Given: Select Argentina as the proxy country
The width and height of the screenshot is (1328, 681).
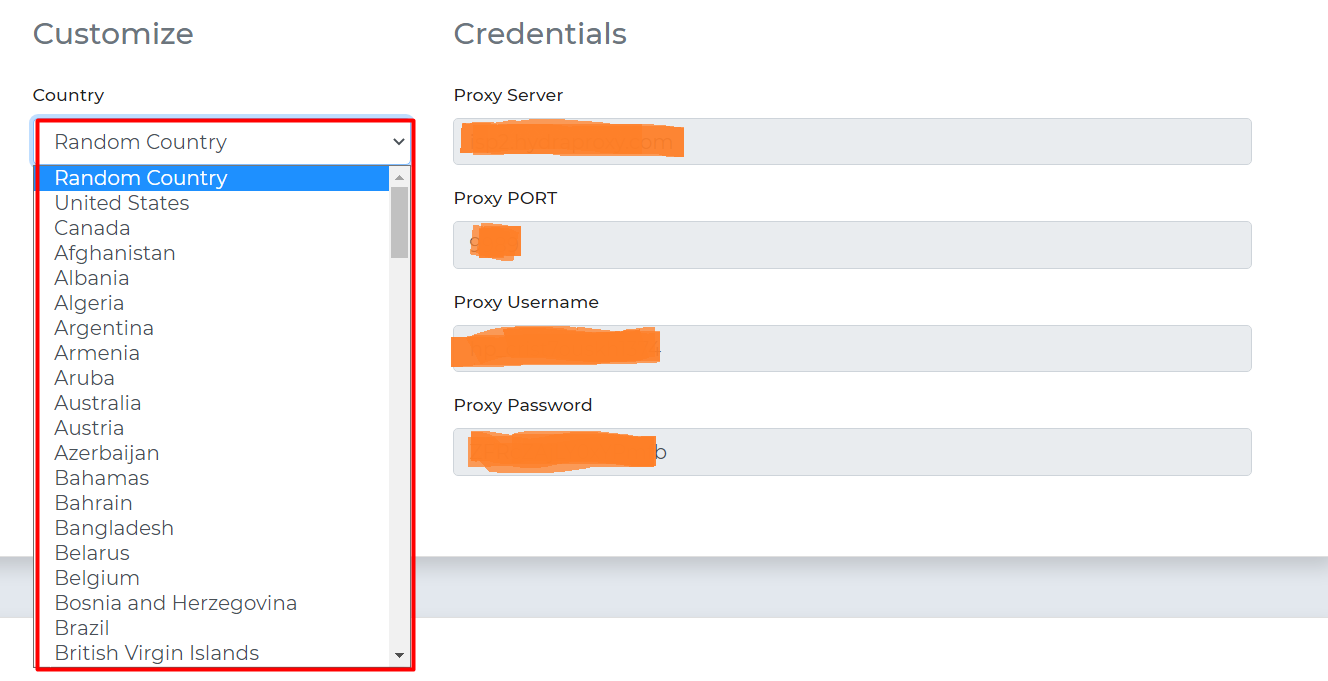Looking at the screenshot, I should point(104,328).
